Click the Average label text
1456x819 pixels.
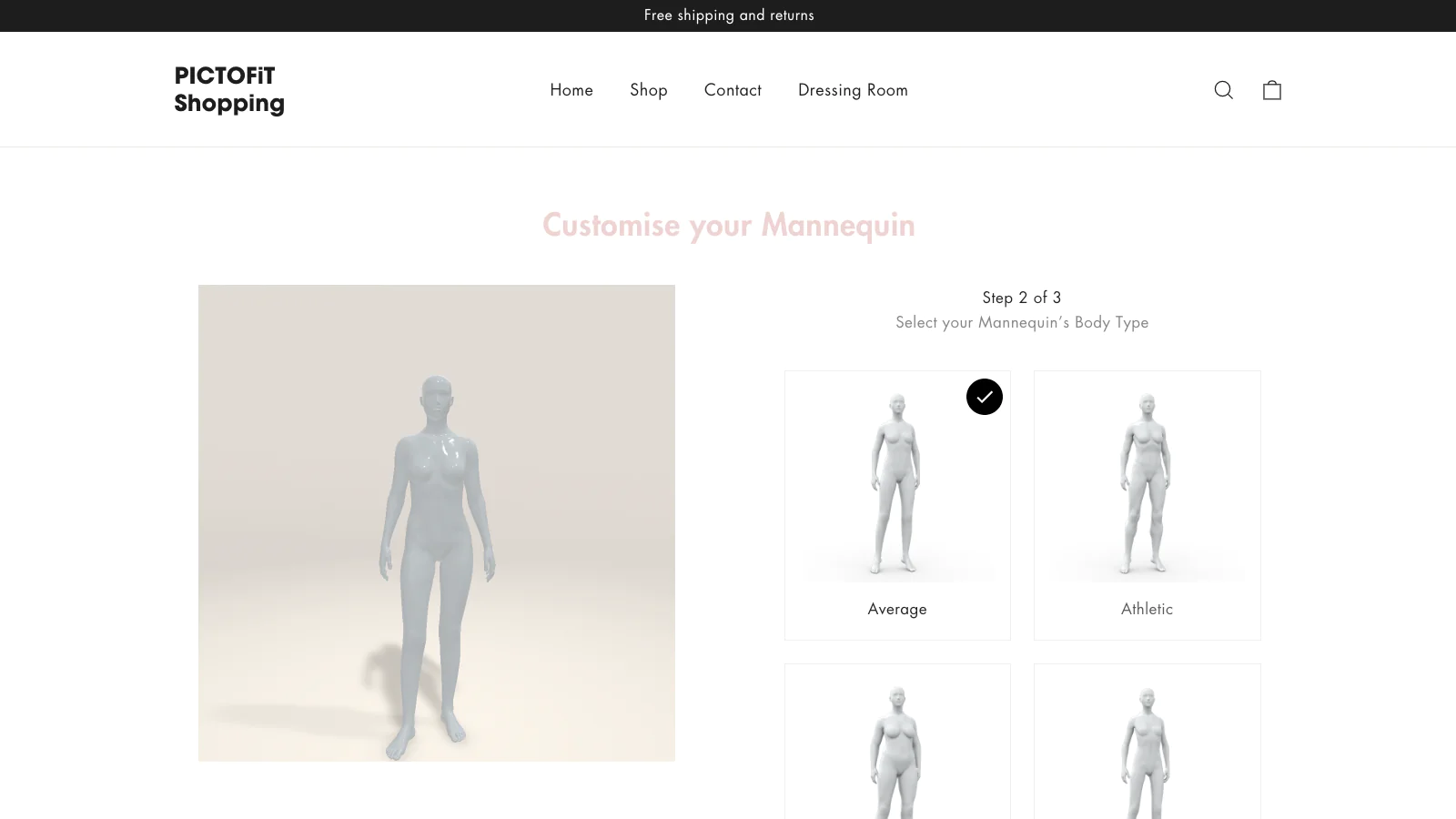point(897,609)
